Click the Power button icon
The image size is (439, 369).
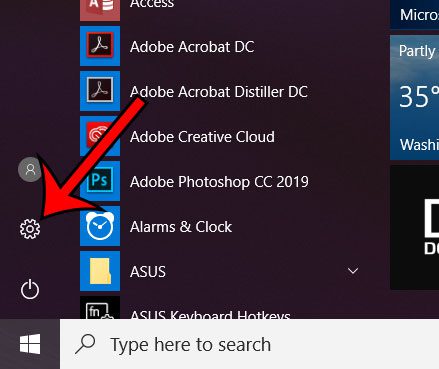[x=30, y=289]
